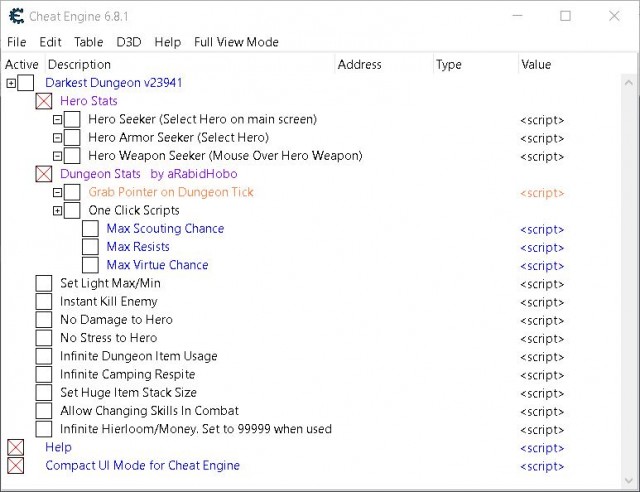Uncheck the Dungeon Stats crossed box
The height and width of the screenshot is (492, 640).
click(x=44, y=174)
